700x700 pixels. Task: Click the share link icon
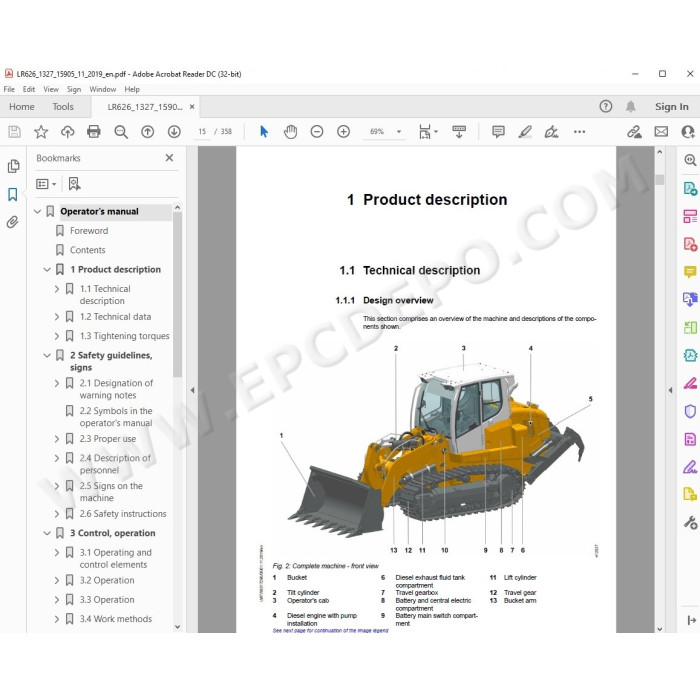click(634, 132)
